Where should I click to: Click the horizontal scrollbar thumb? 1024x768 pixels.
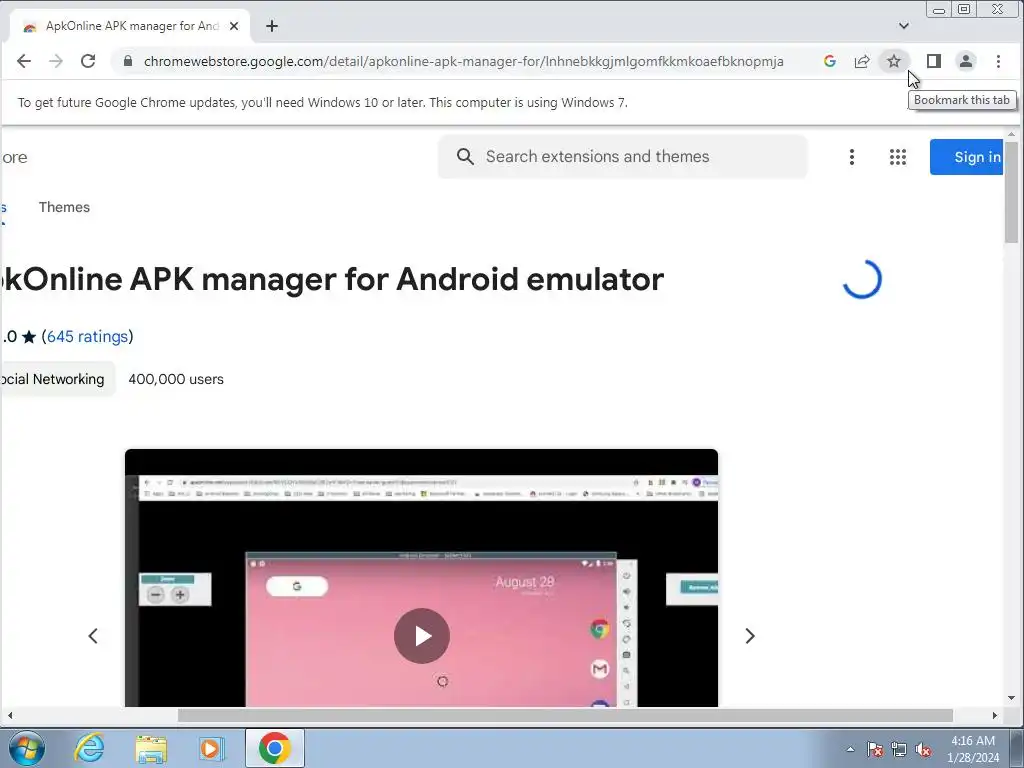coord(566,716)
